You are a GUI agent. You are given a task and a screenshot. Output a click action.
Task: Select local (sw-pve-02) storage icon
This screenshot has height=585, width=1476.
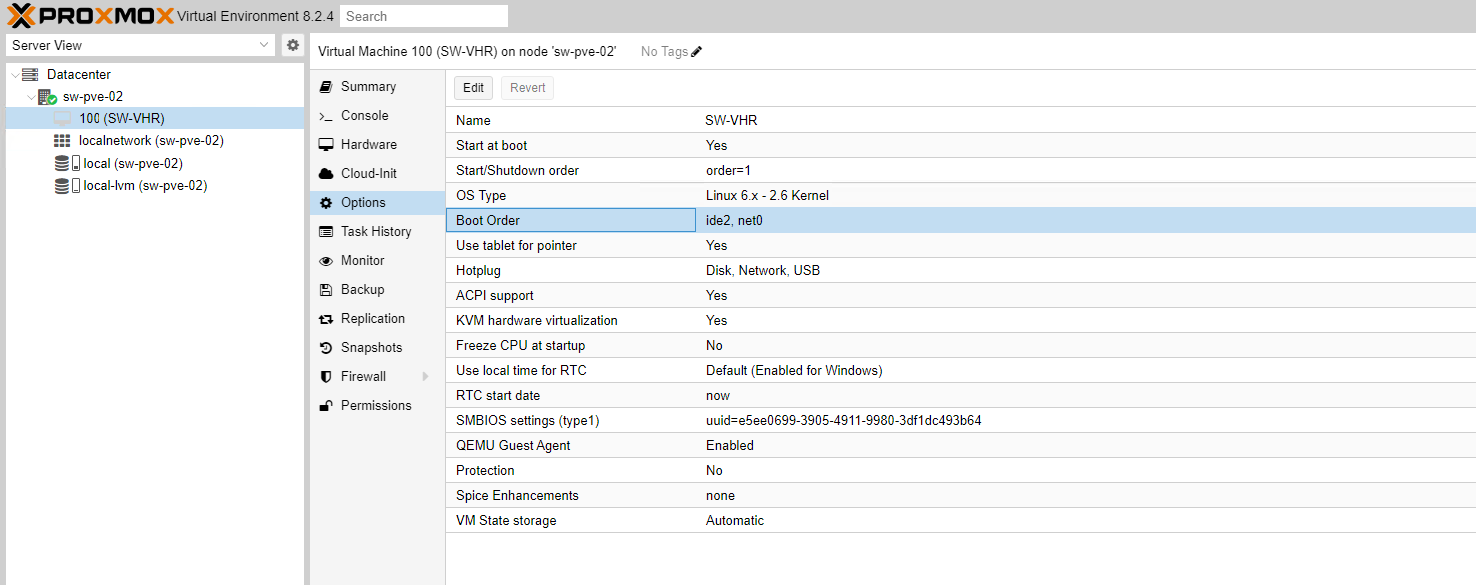[67, 163]
